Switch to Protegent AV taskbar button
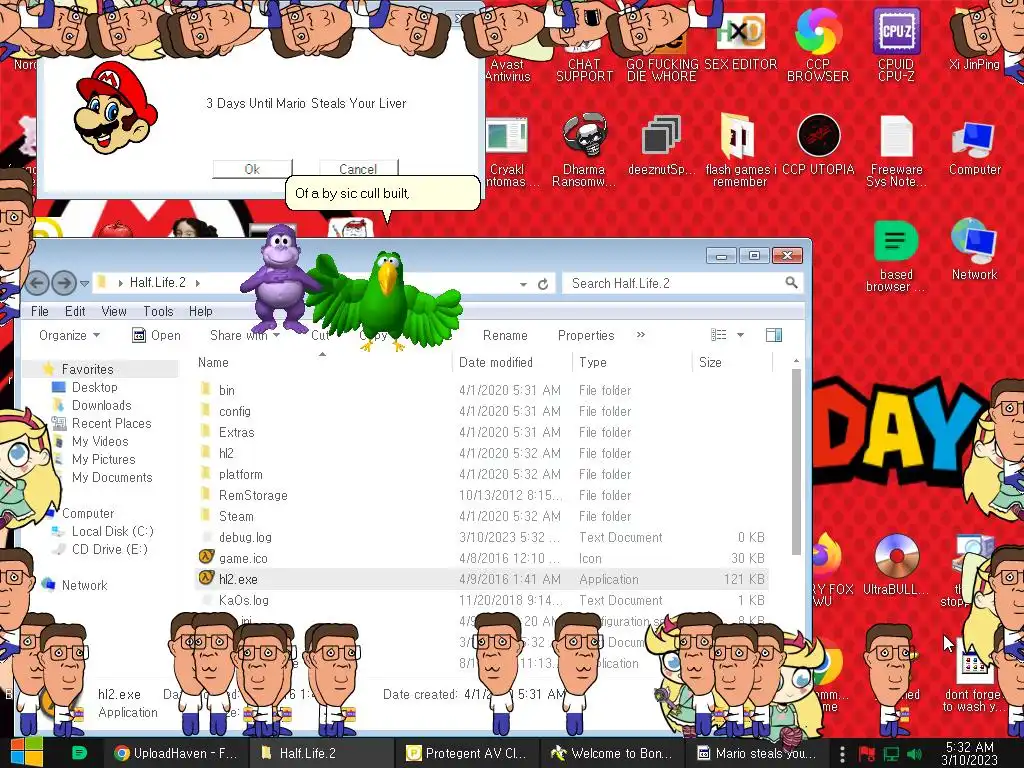 [x=466, y=753]
